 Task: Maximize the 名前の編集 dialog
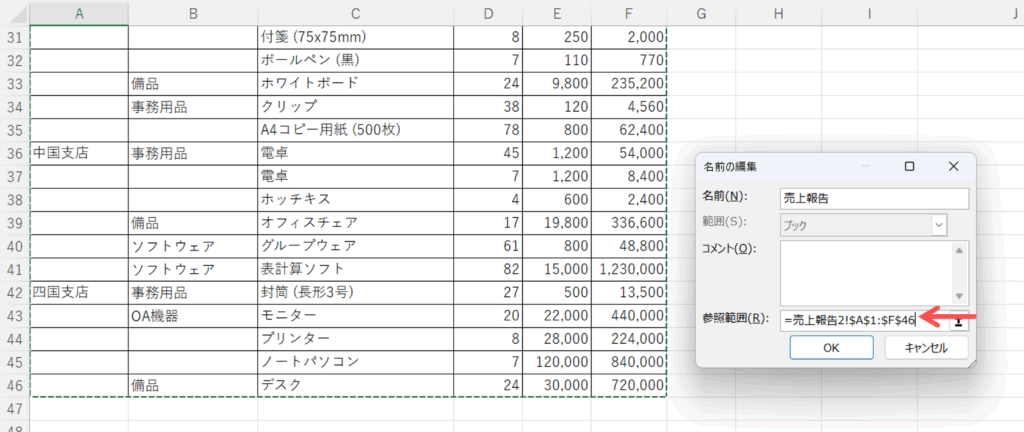(x=909, y=166)
